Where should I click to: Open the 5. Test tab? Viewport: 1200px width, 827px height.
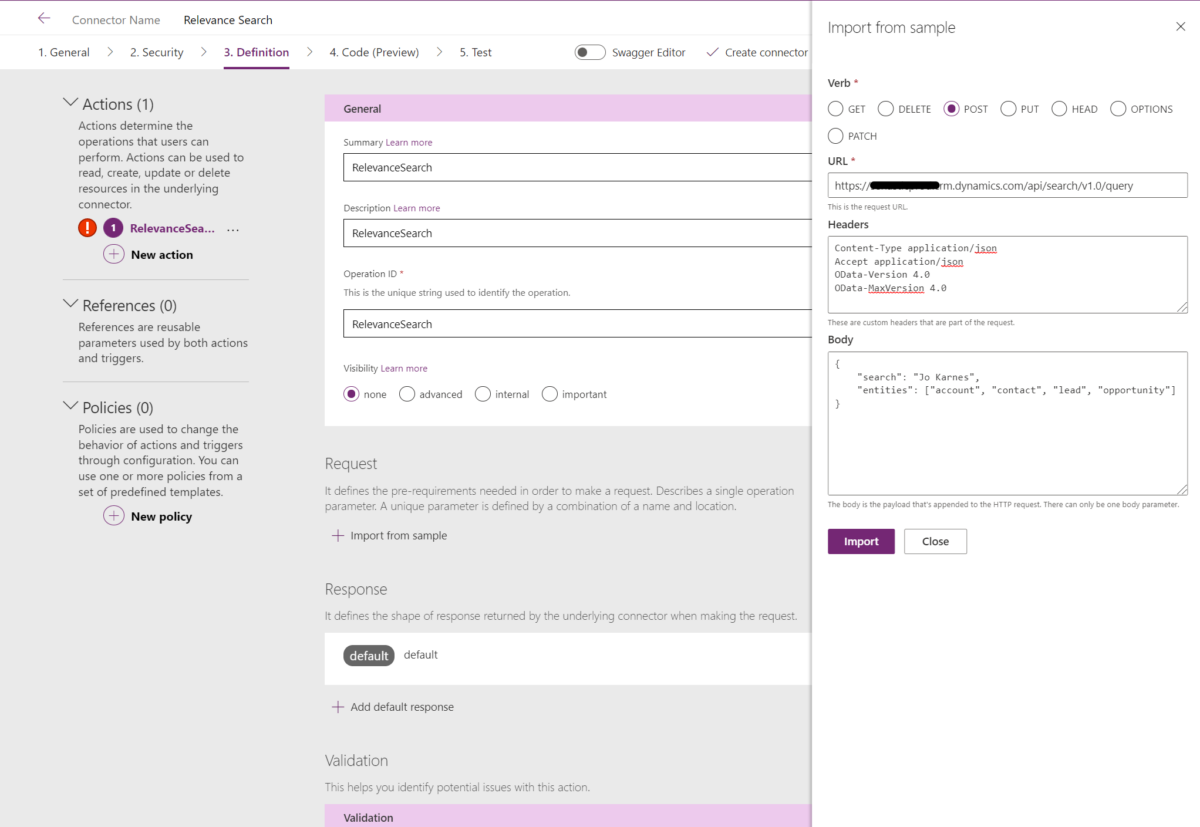coord(475,52)
